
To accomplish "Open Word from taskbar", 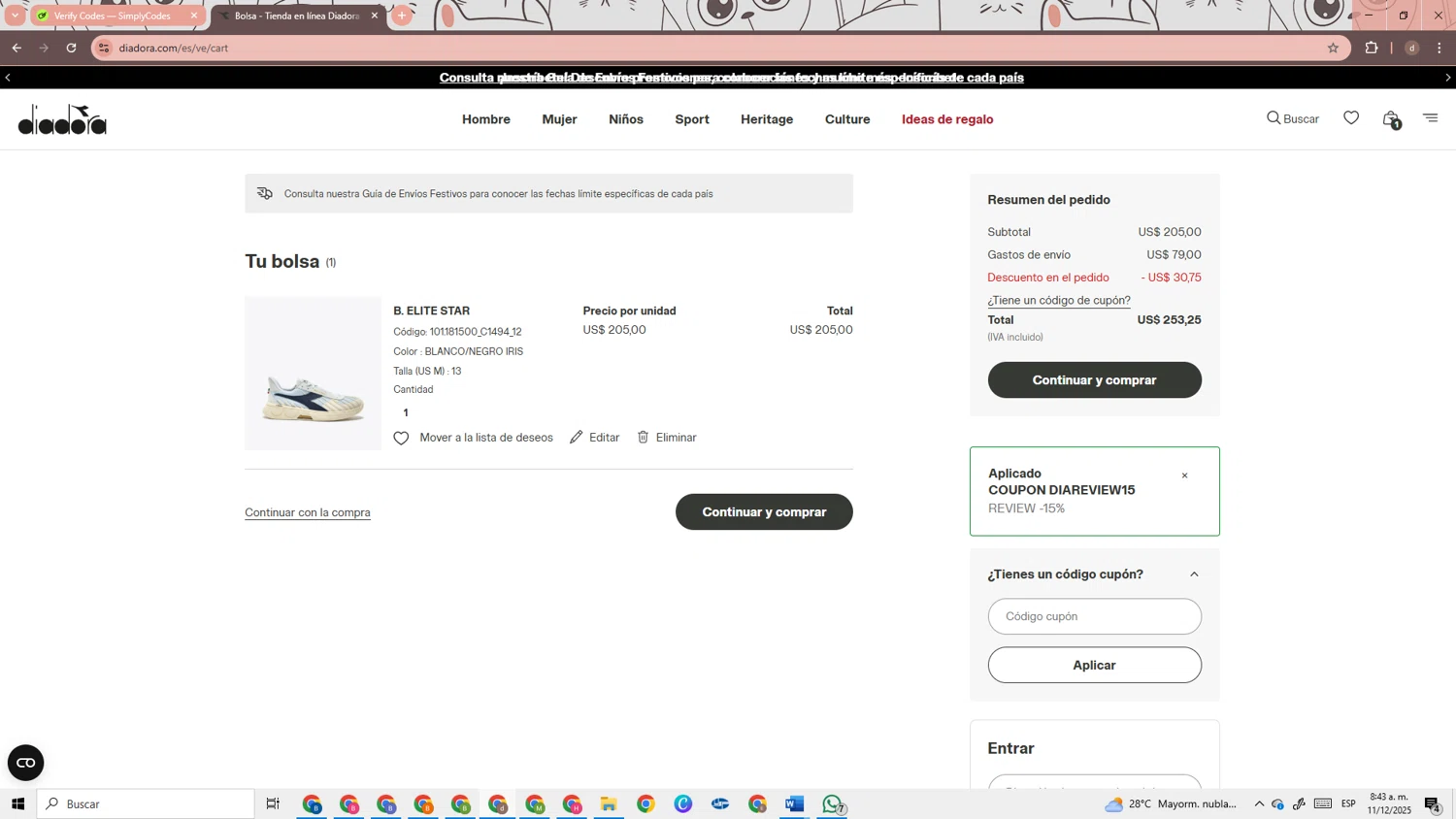I will [794, 803].
